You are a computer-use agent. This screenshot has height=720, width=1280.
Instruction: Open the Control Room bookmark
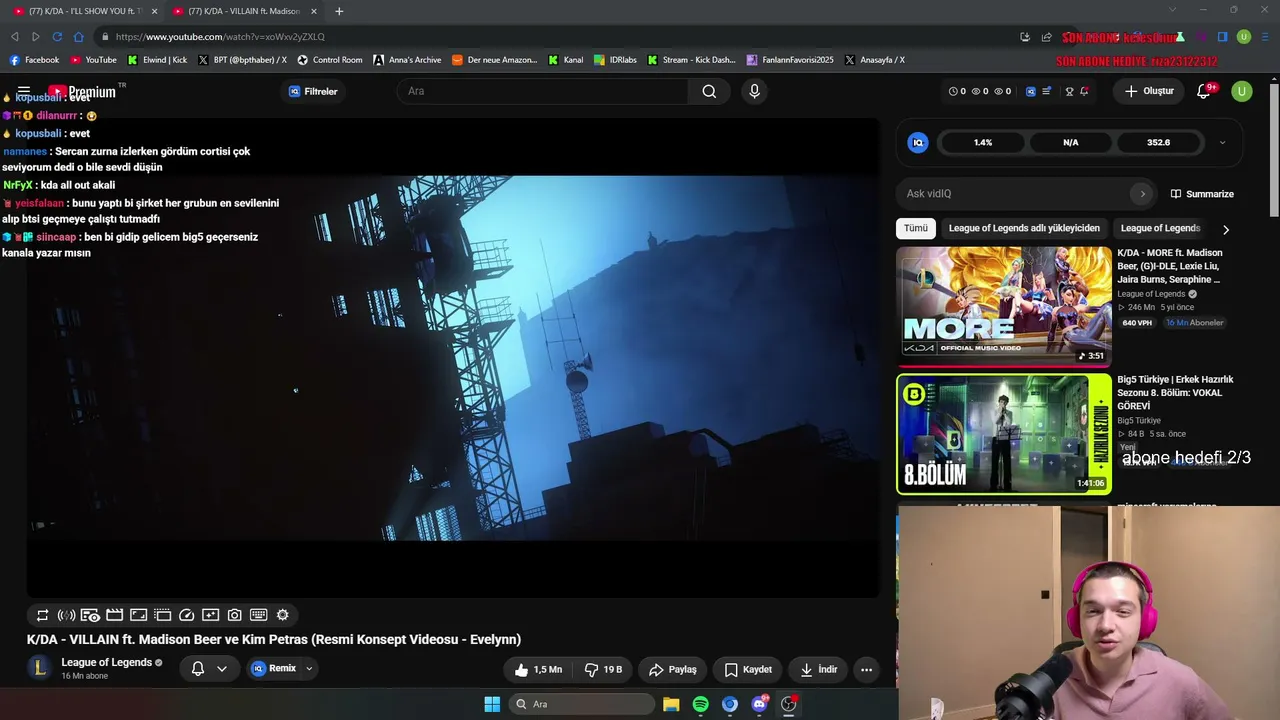[330, 60]
